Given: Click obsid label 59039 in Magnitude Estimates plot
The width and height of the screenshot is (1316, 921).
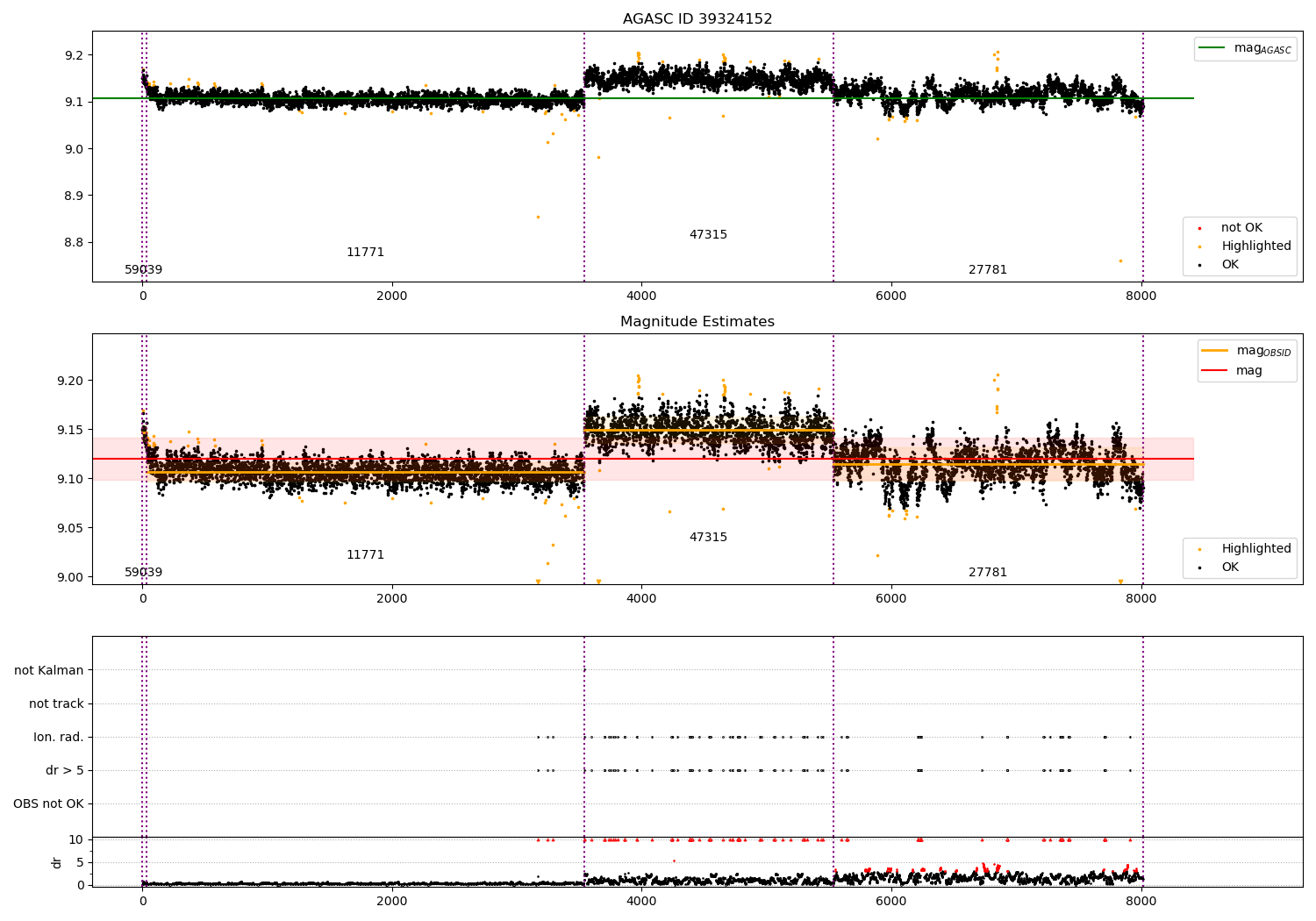Looking at the screenshot, I should point(143,573).
